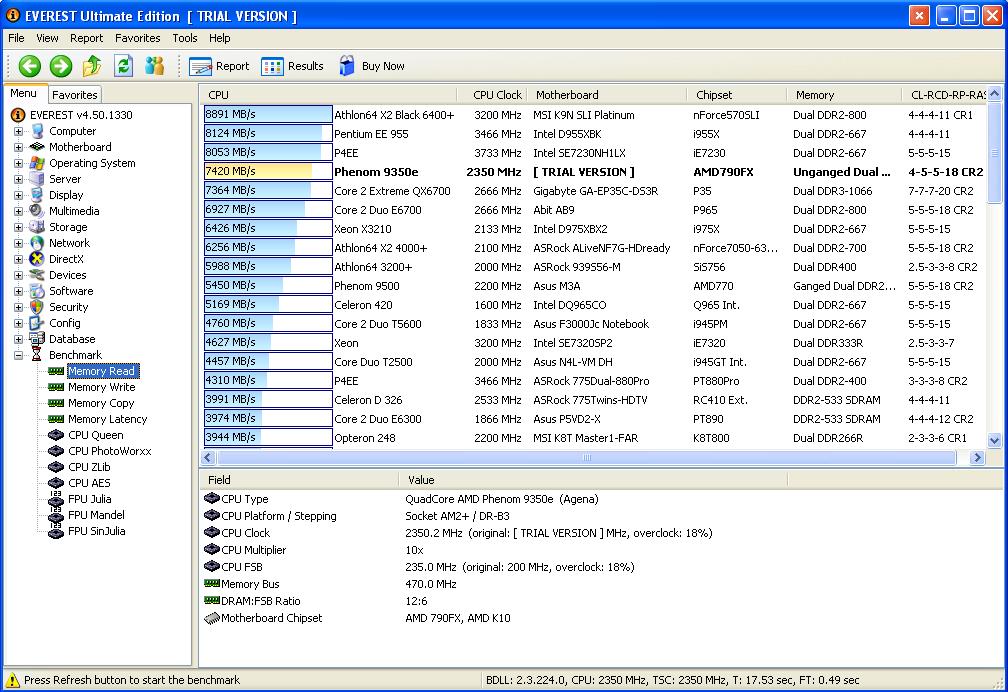
Task: Select the Memory Write benchmark
Action: point(101,387)
